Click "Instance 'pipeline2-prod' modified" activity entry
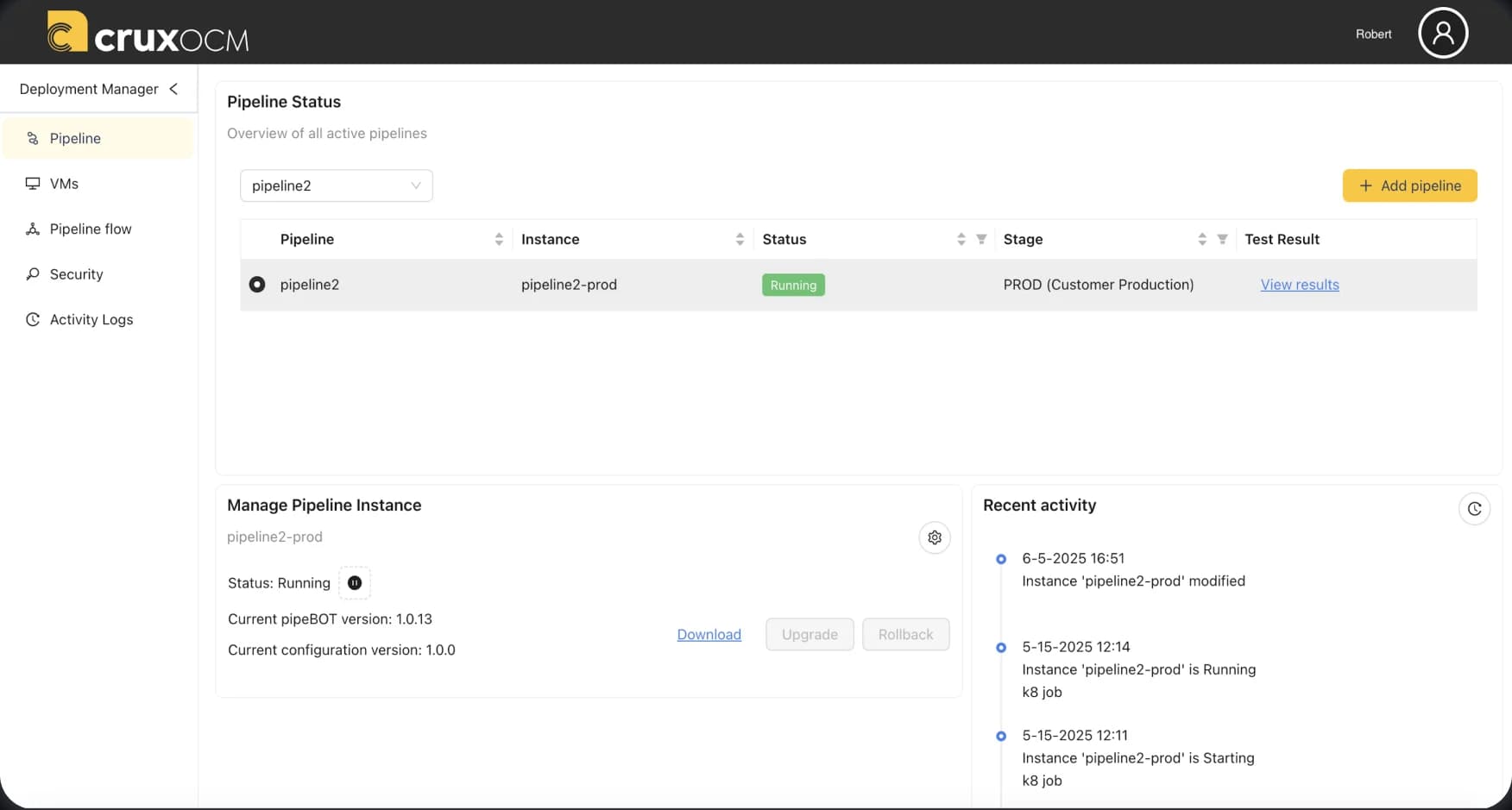 tap(1133, 581)
